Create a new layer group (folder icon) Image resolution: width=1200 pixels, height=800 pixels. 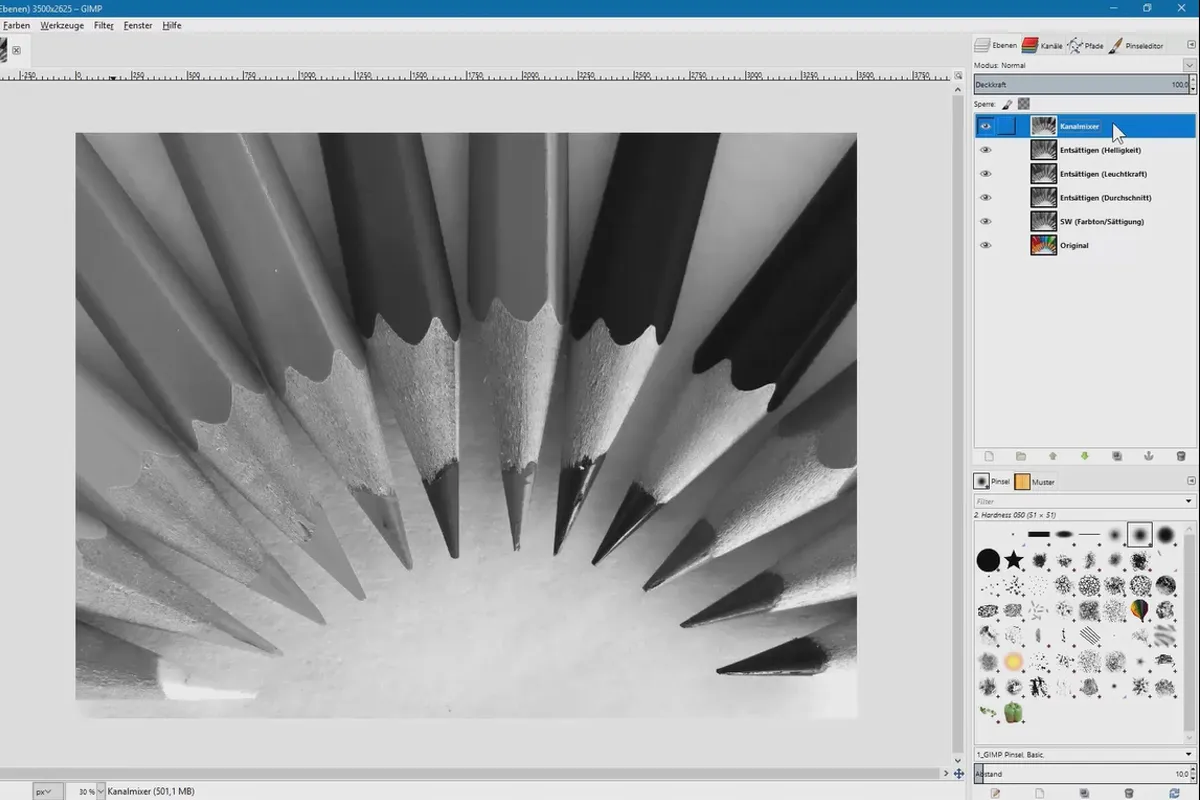[x=1021, y=456]
